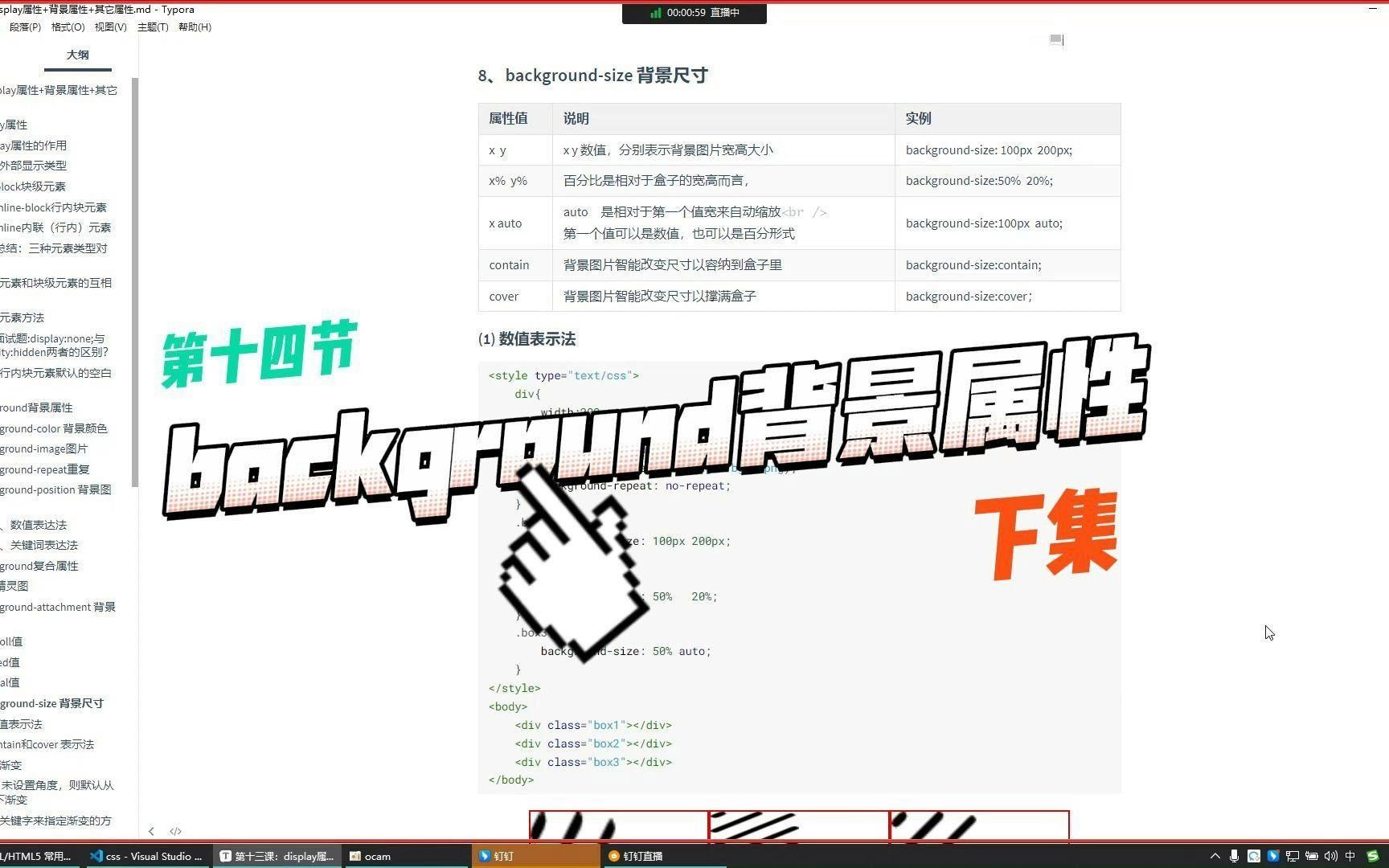1389x868 pixels.
Task: Click the small comment icon above heading
Action: pyautogui.click(x=1056, y=39)
